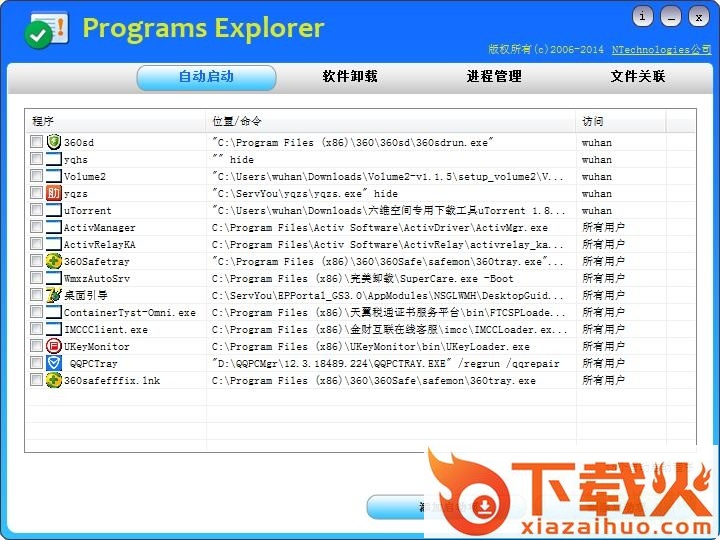The image size is (720, 540).
Task: Click the 位置/命令 column header
Action: [x=391, y=121]
